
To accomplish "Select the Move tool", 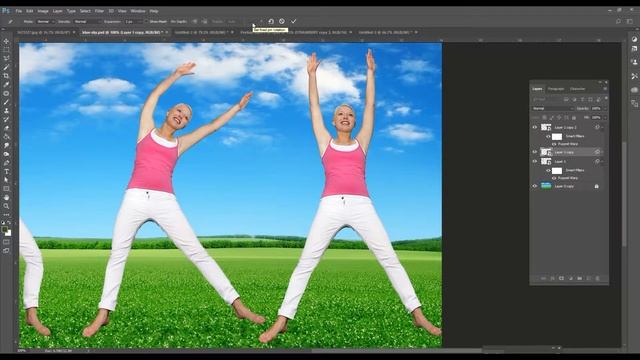I will point(6,41).
